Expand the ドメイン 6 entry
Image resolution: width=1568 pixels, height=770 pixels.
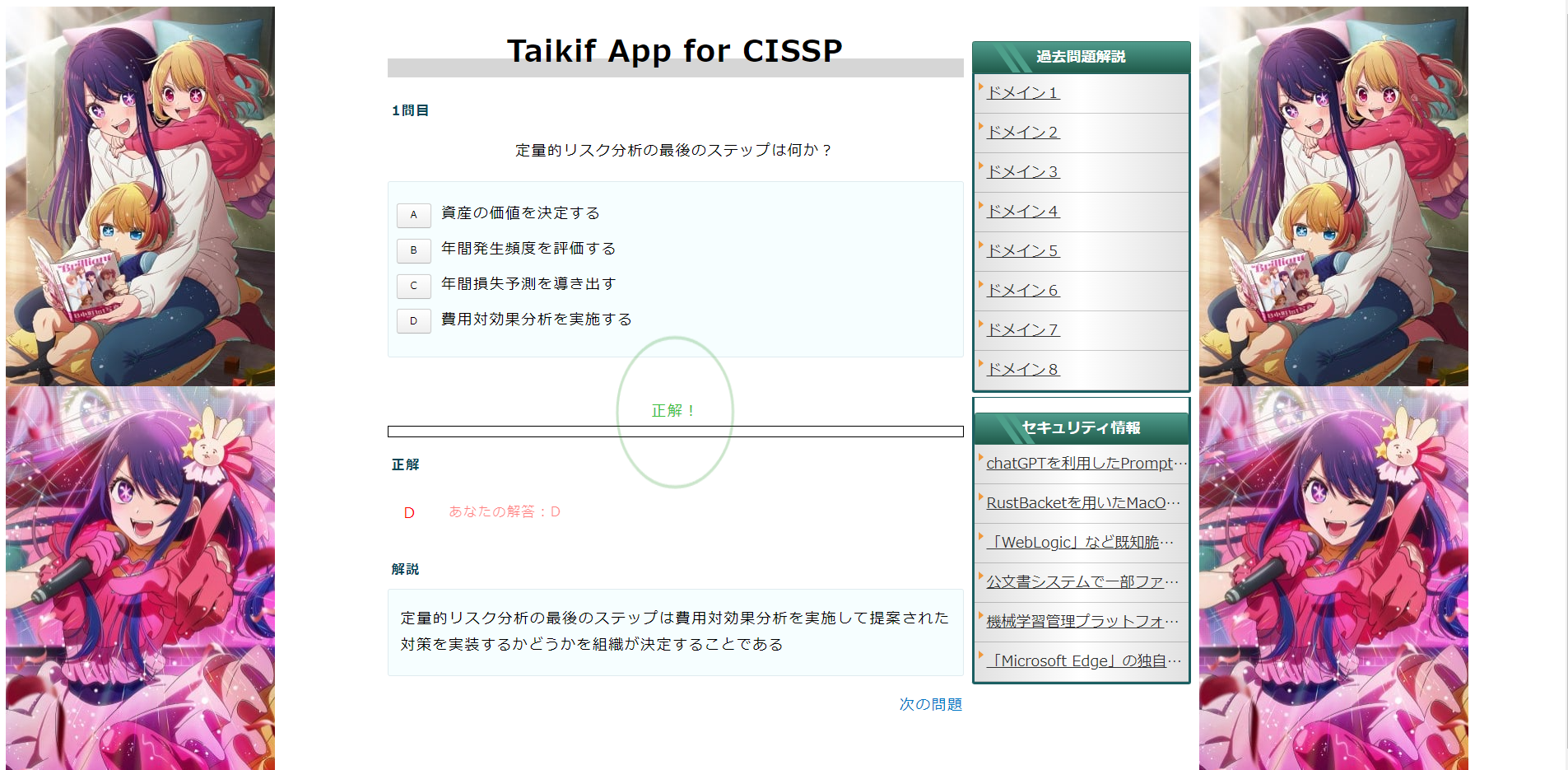point(1022,290)
